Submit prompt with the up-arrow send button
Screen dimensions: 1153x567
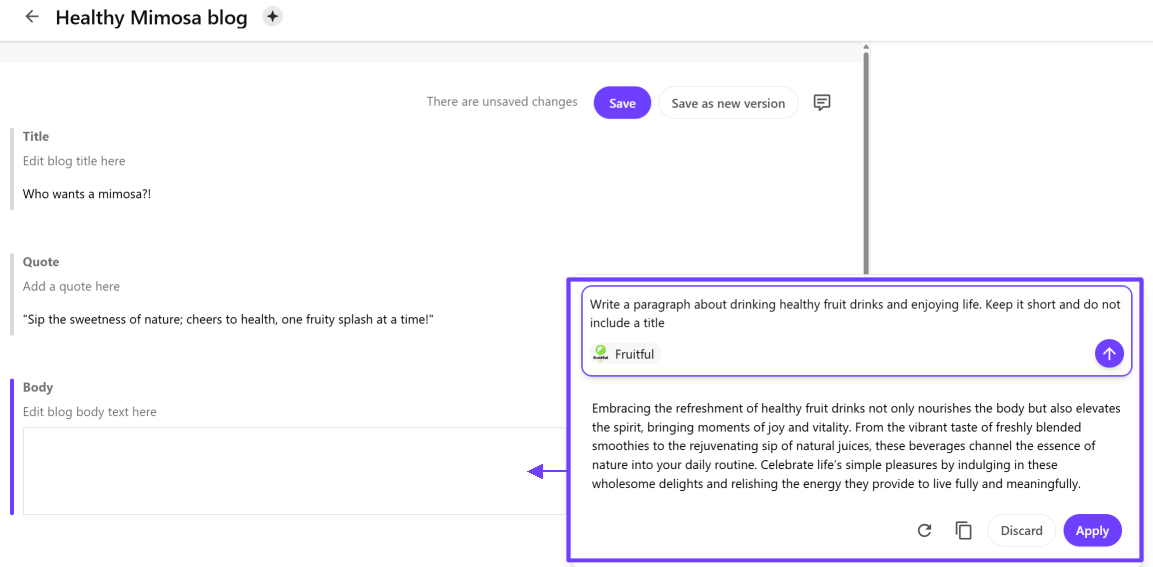[x=1109, y=354]
